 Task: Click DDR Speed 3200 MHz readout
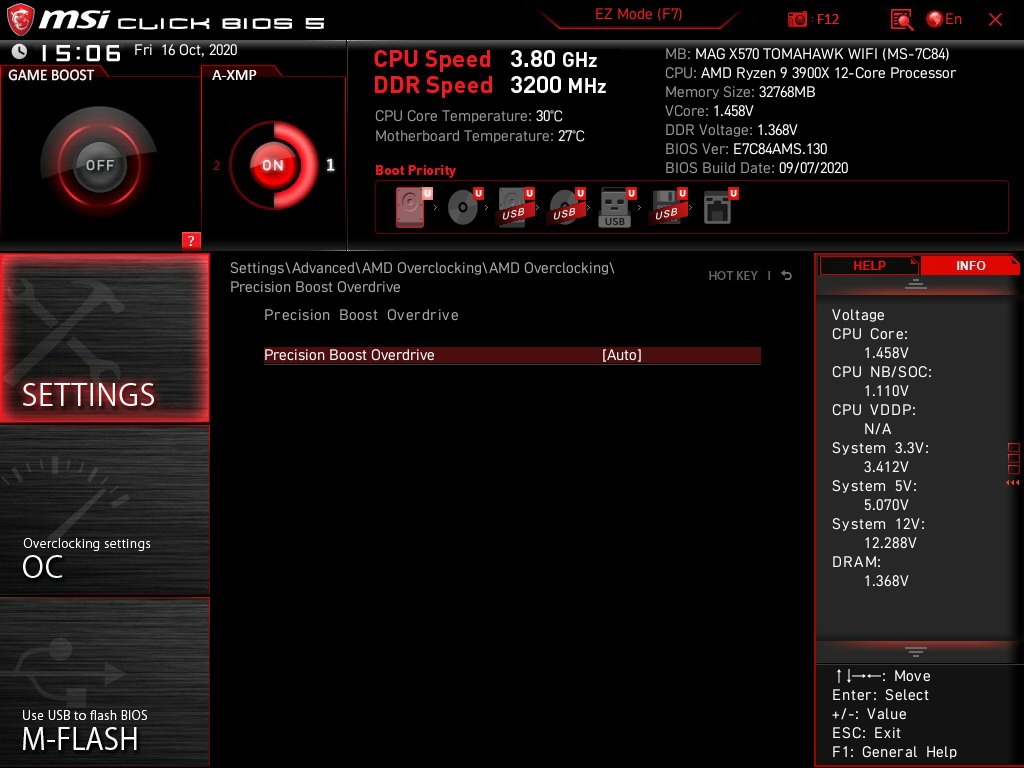point(490,86)
